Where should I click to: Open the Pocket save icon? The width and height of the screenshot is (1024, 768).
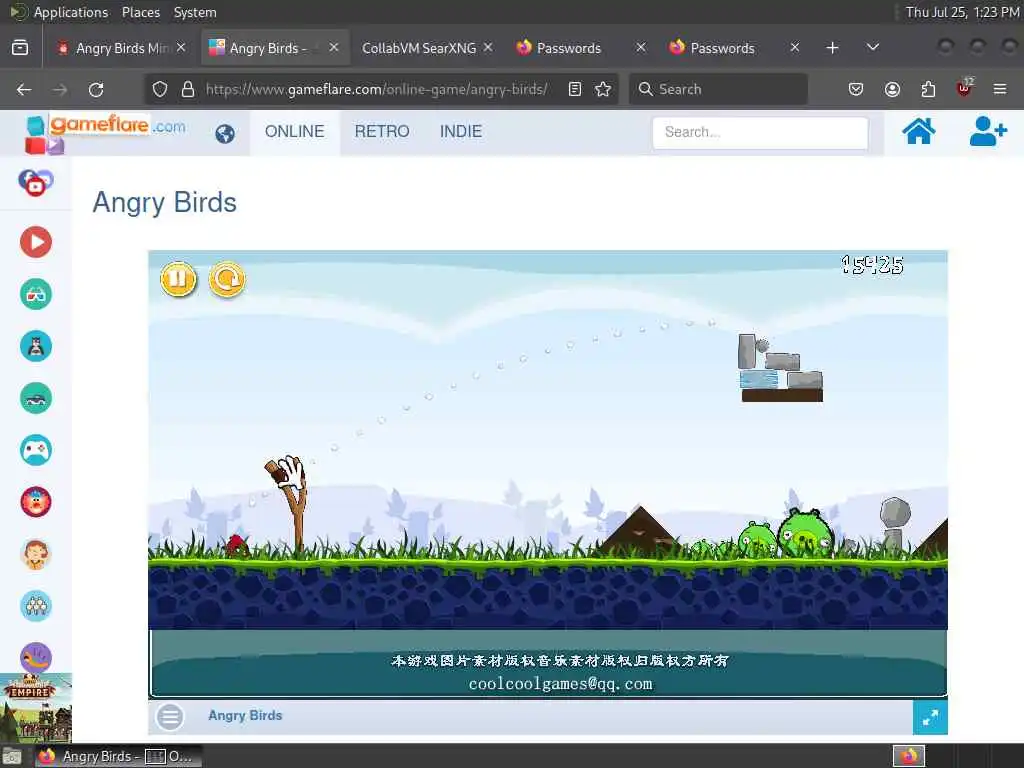[856, 89]
